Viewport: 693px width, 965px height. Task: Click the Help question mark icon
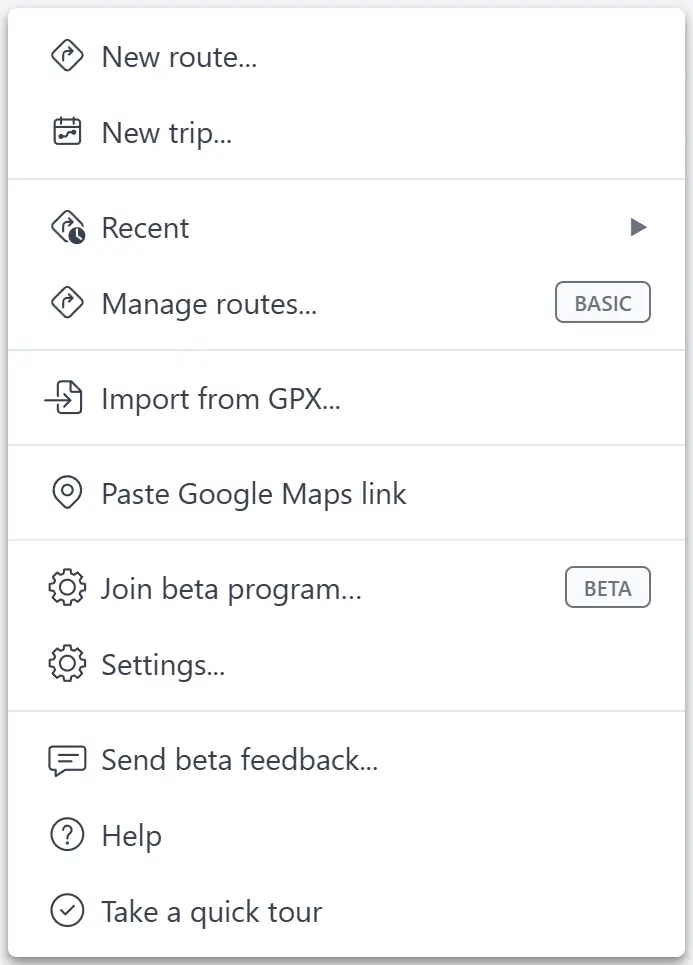click(x=67, y=835)
